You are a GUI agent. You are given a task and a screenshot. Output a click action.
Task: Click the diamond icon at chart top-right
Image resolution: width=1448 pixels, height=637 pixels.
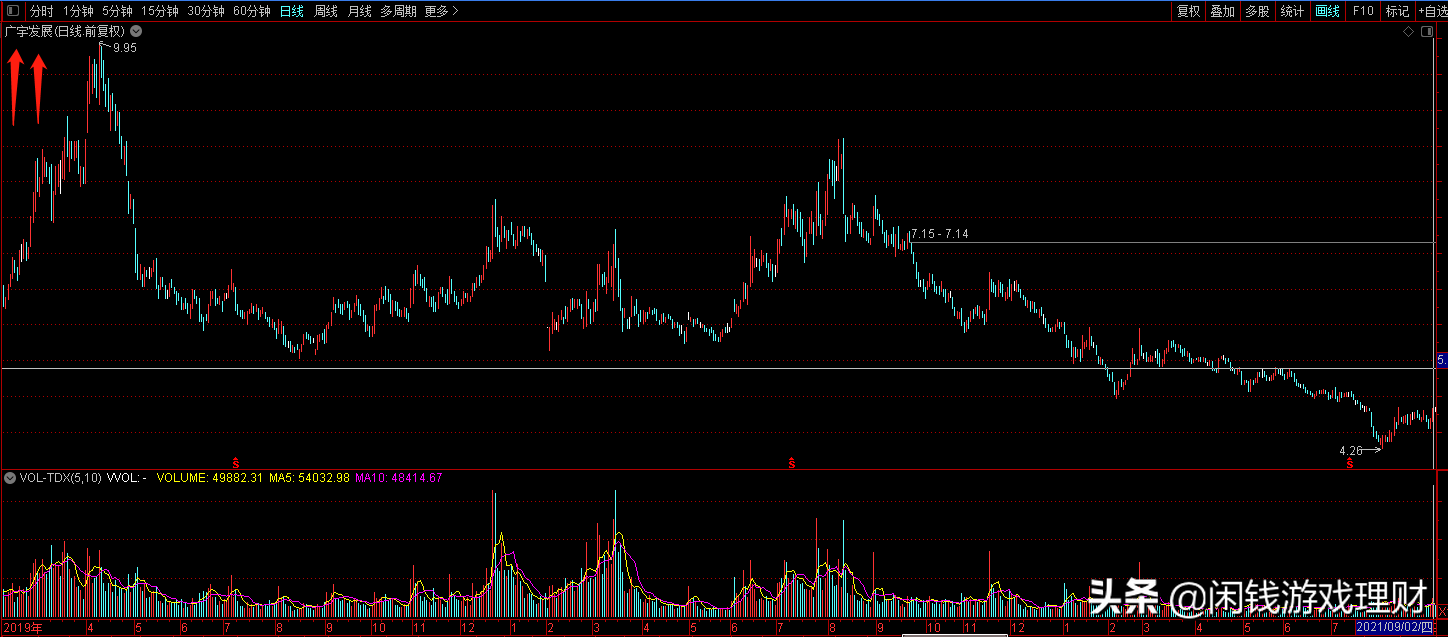1408,32
